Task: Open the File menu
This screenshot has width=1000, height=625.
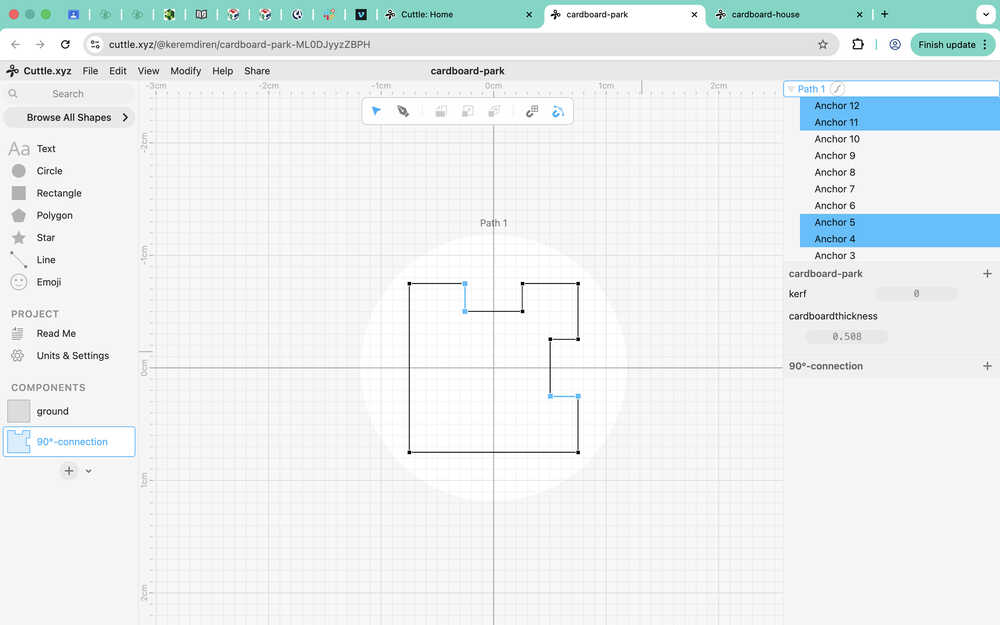Action: [91, 71]
